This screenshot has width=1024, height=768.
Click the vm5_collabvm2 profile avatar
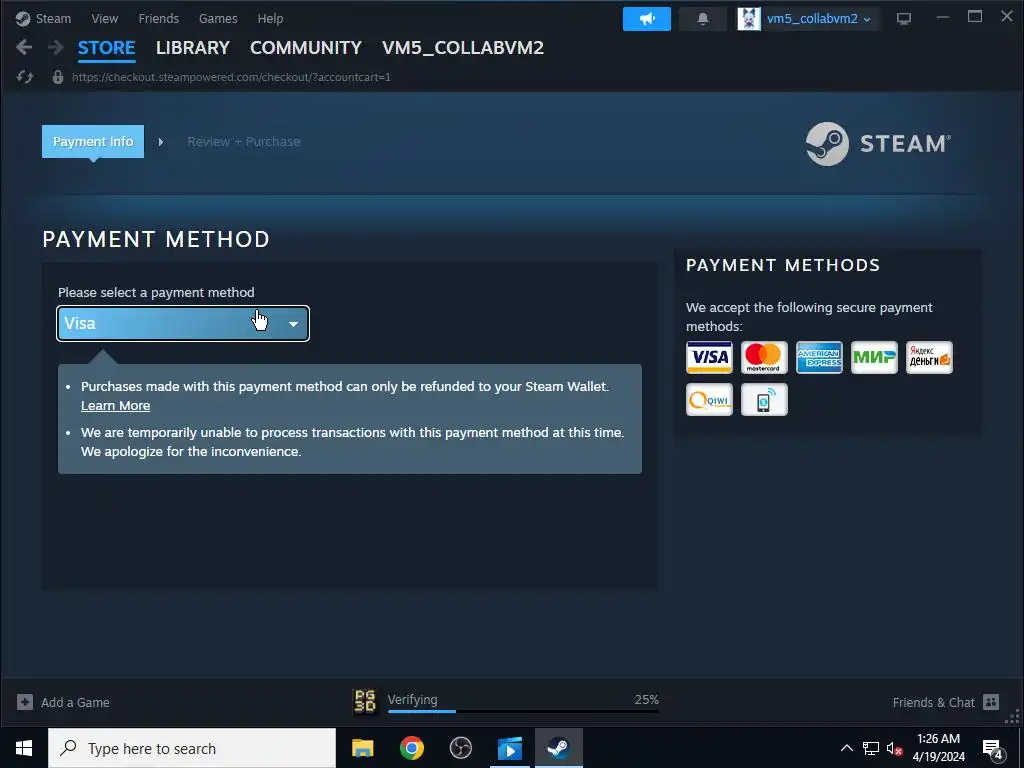coord(749,19)
